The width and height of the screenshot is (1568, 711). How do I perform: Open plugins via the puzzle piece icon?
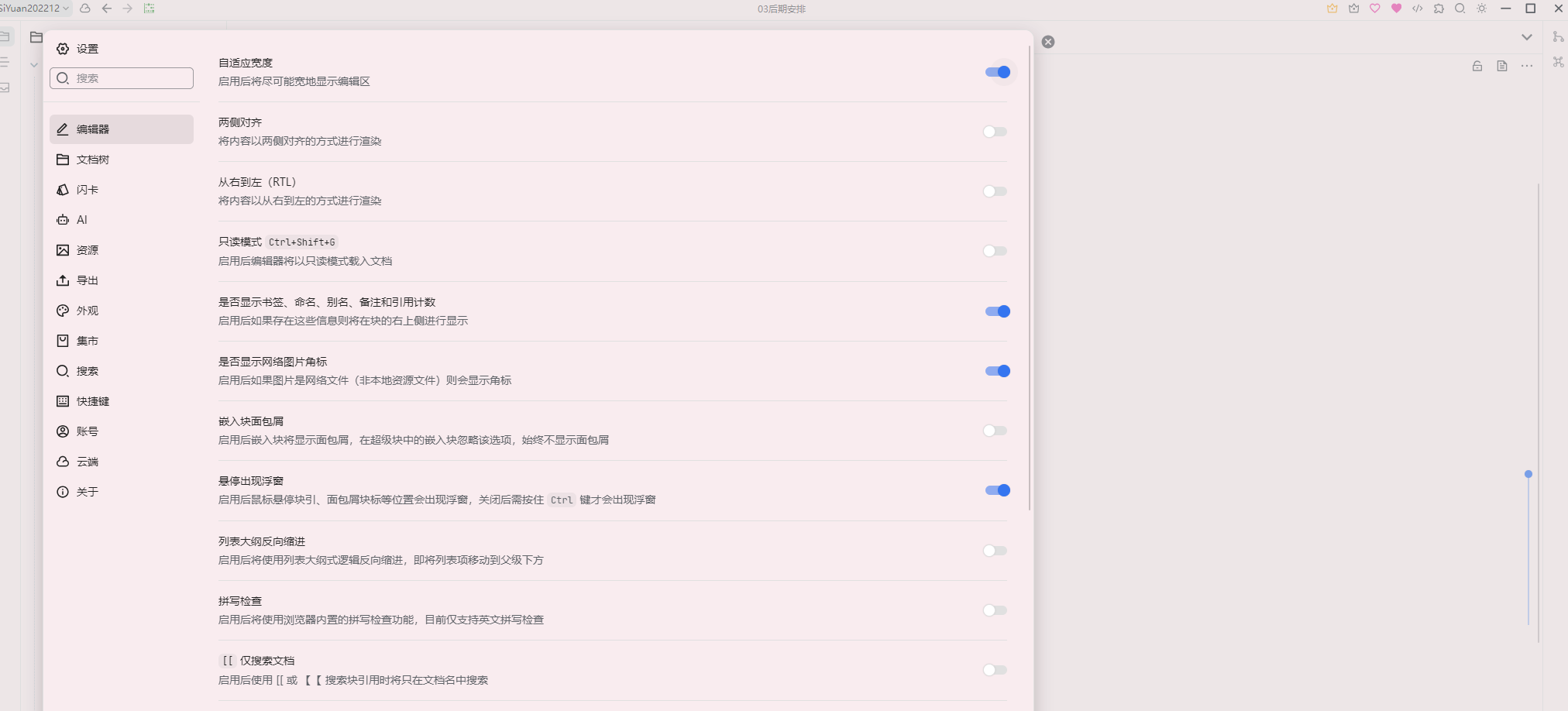(1439, 9)
